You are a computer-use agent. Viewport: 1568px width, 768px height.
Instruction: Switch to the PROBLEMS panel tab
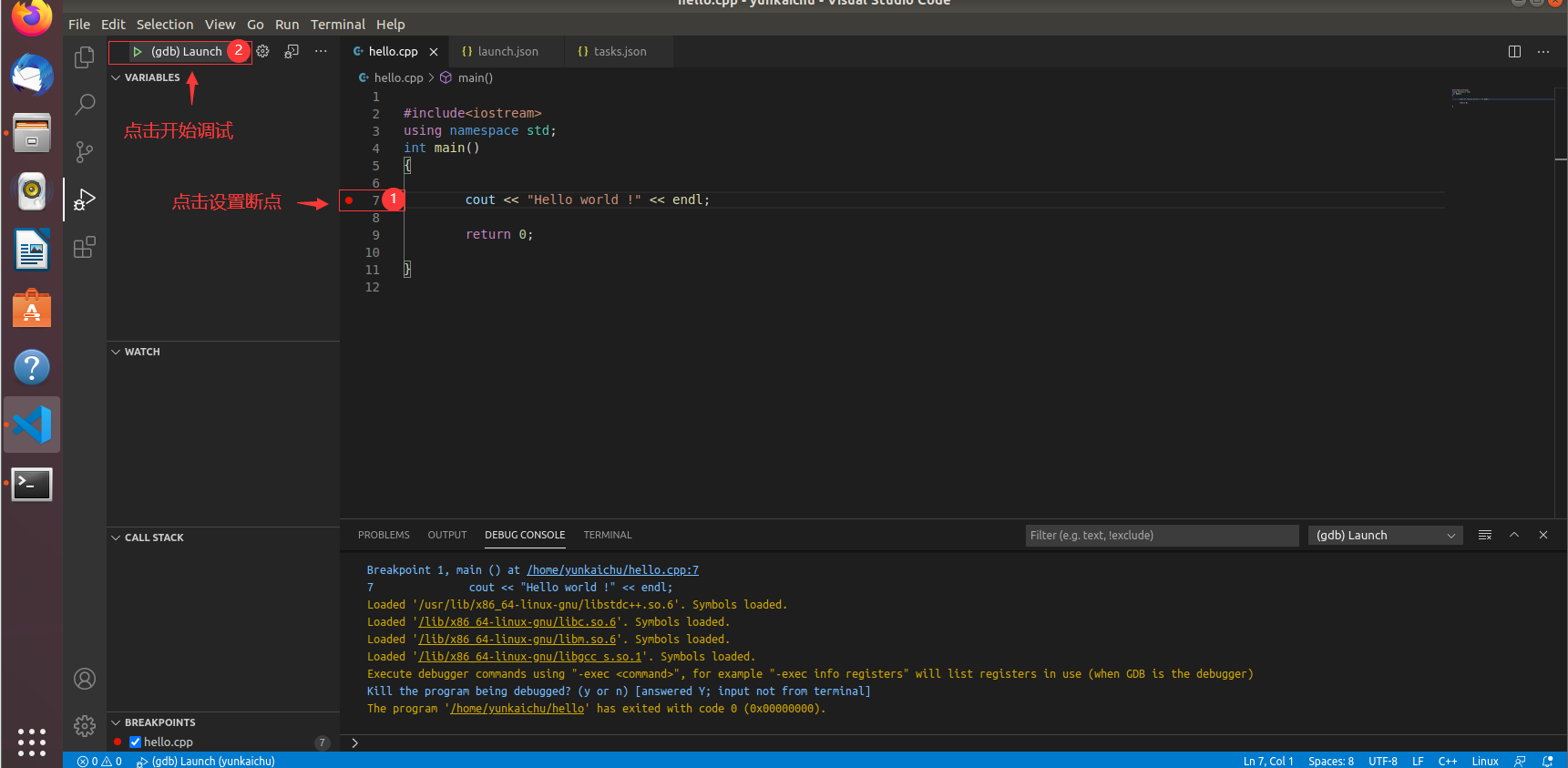(384, 535)
